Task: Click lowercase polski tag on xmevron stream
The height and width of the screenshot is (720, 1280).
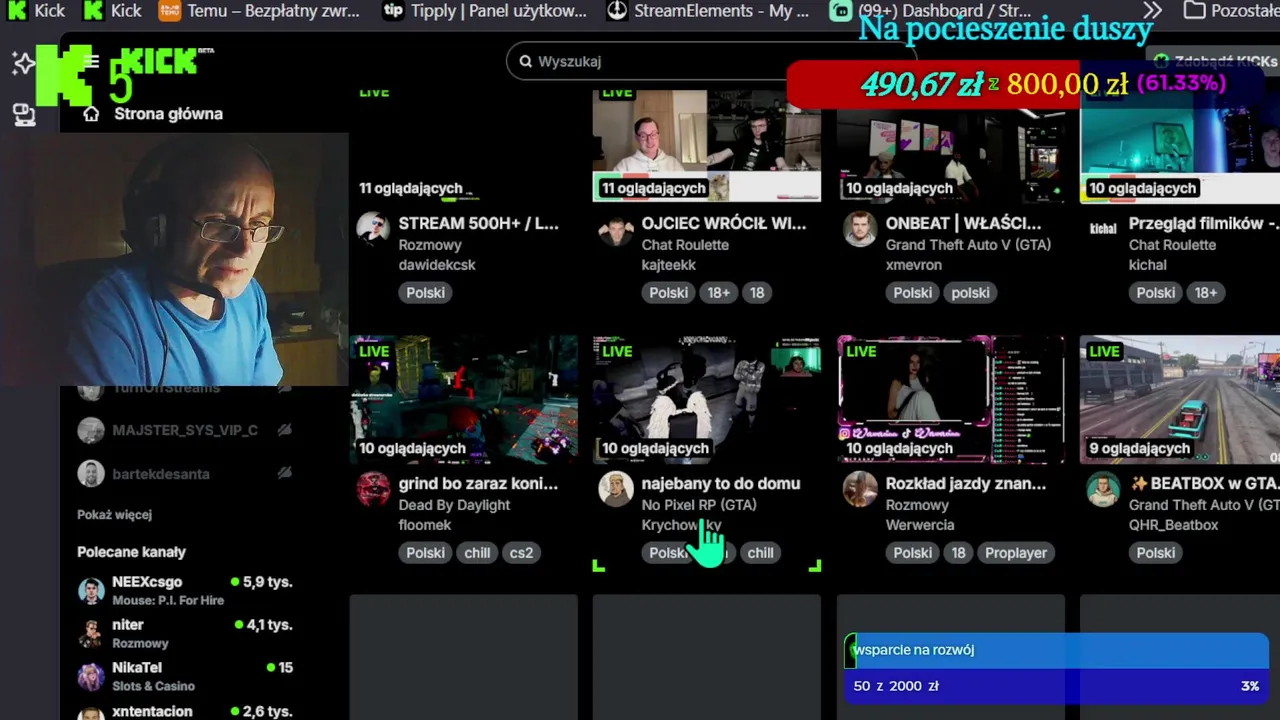Action: pyautogui.click(x=970, y=293)
